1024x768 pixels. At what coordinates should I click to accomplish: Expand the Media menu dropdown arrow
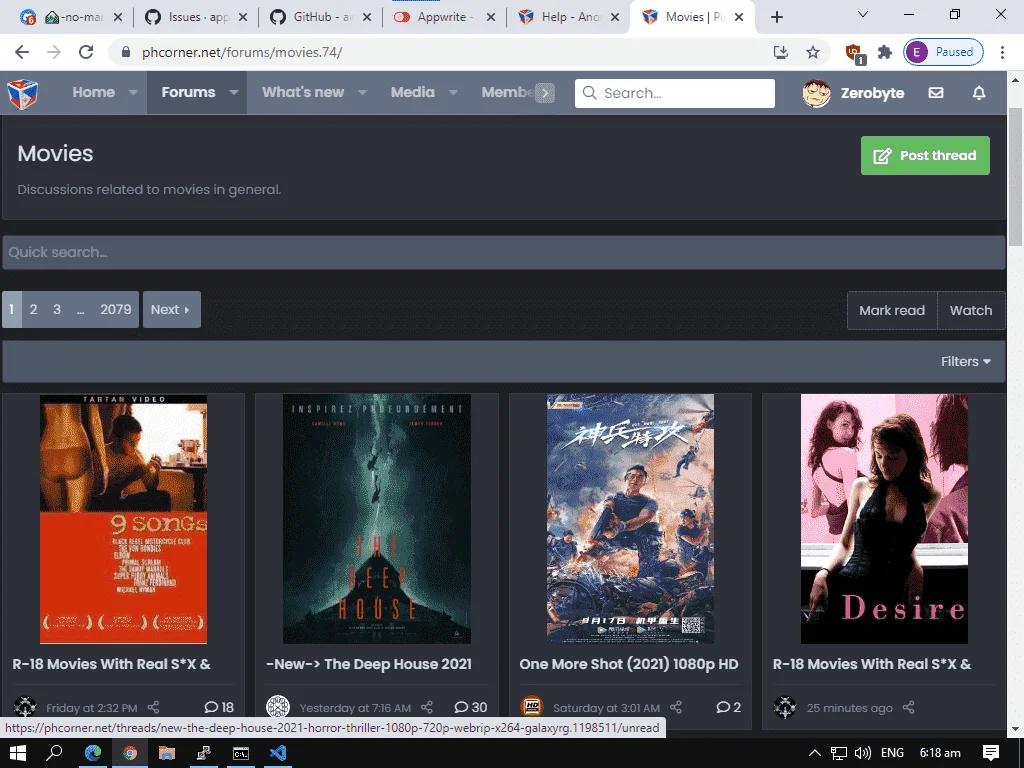(453, 93)
